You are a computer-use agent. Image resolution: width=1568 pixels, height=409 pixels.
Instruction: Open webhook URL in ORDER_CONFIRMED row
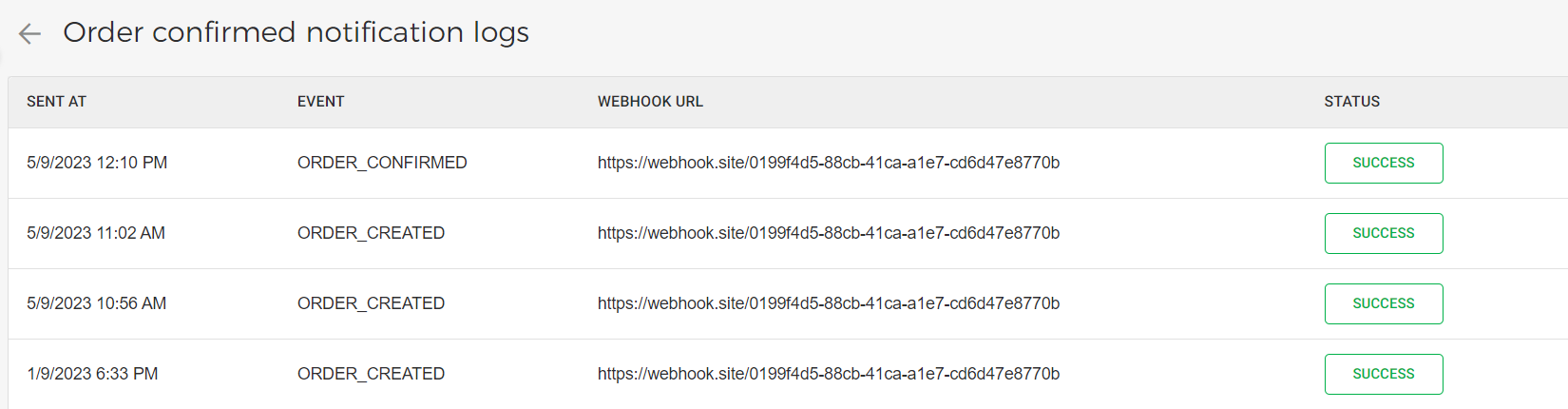click(828, 163)
